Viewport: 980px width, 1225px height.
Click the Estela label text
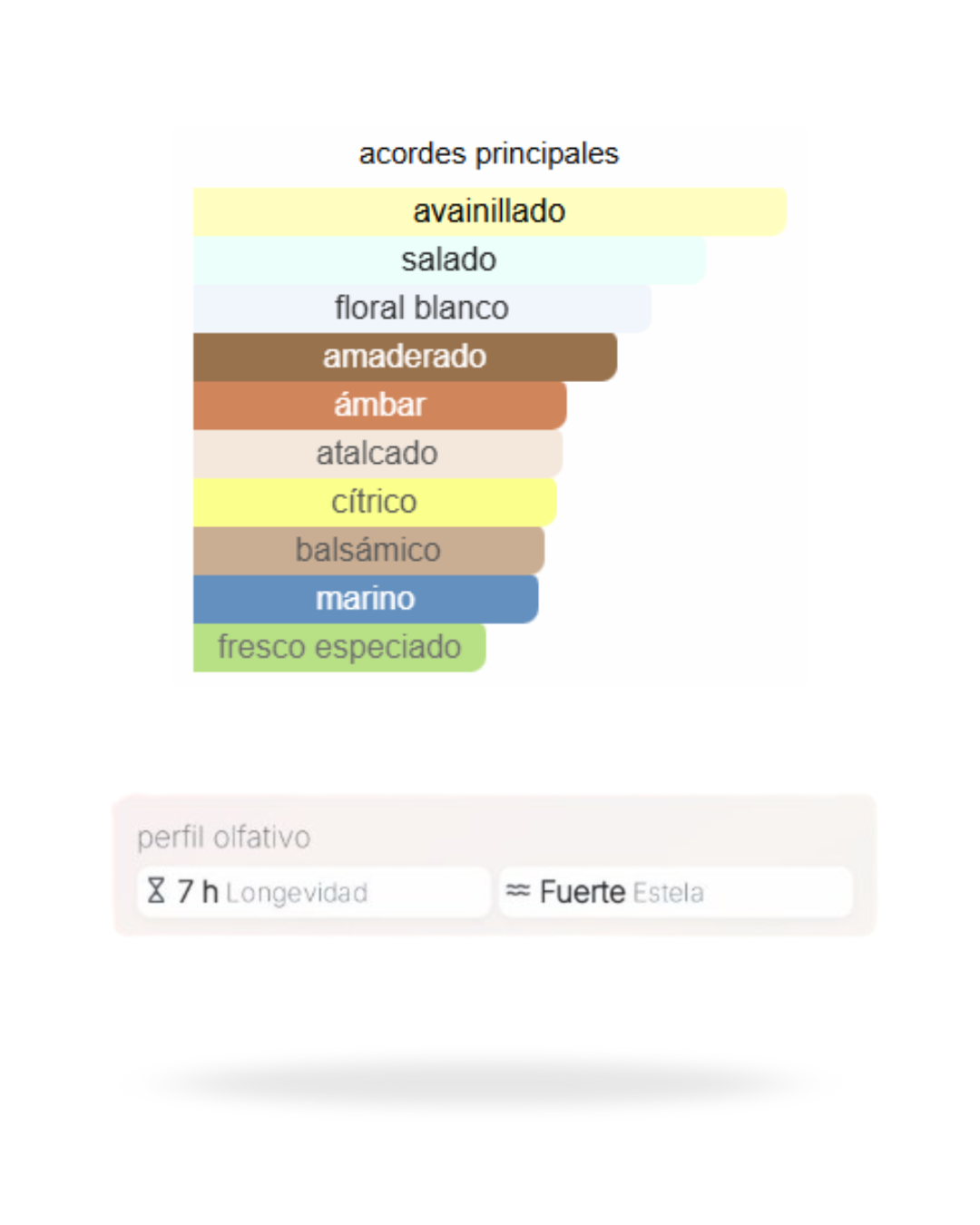point(669,893)
